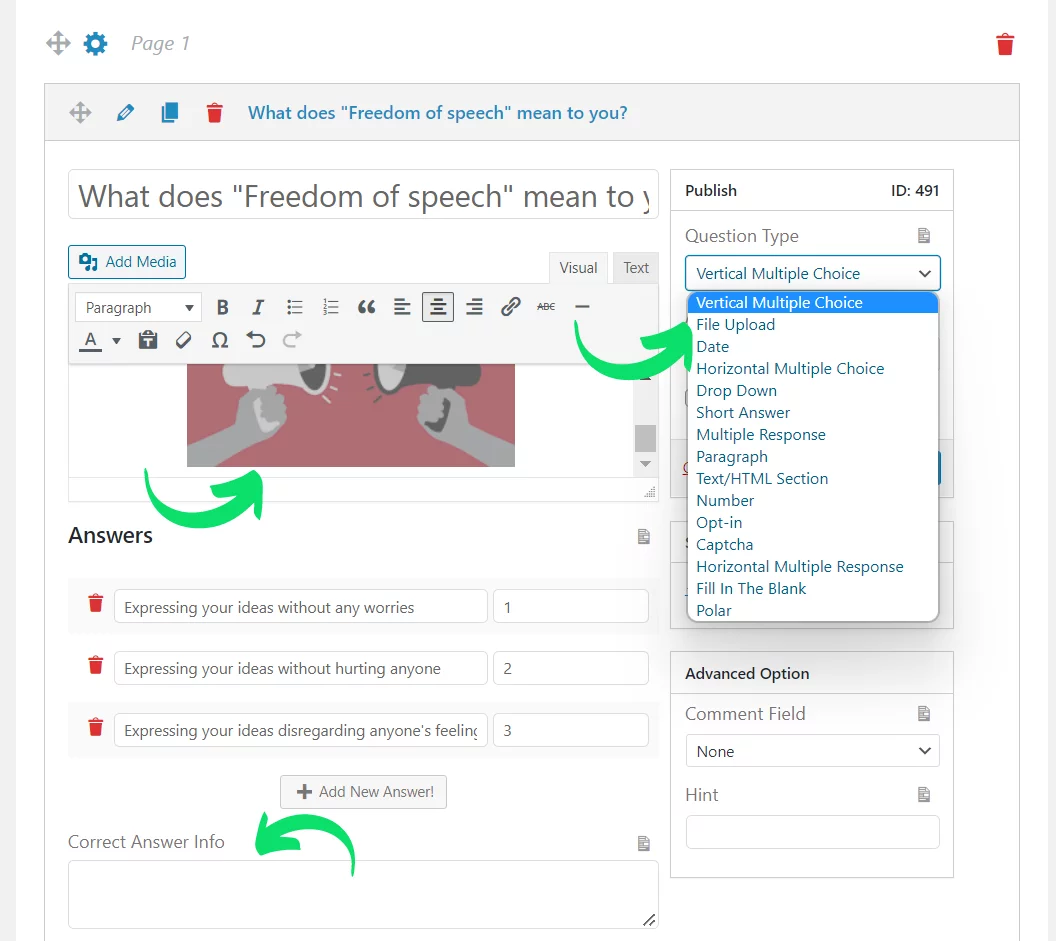Click the Correct Answer Info text area

(x=363, y=895)
